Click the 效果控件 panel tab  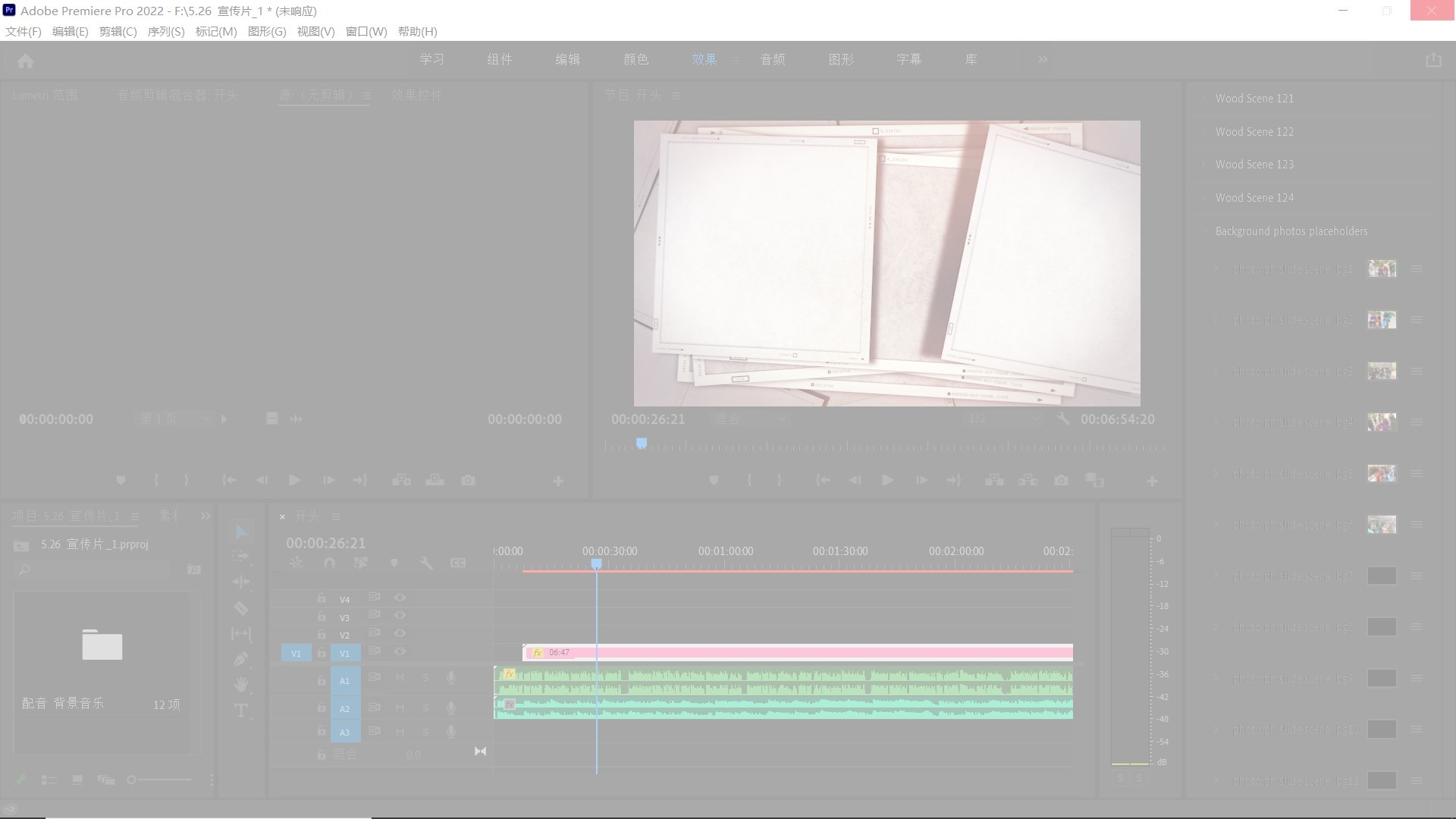pos(416,95)
